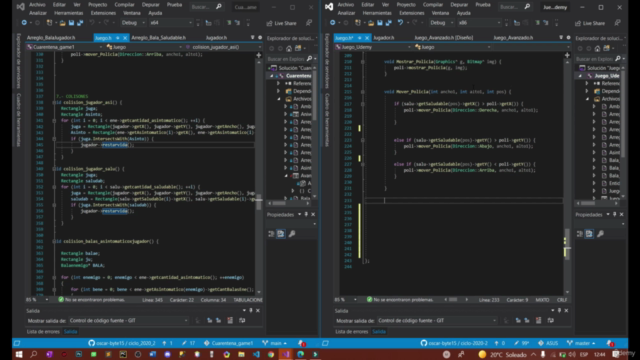Click wrench Property Pages icon in right Propiedades
The width and height of the screenshot is (640, 360).
pyautogui.click(x=600, y=234)
